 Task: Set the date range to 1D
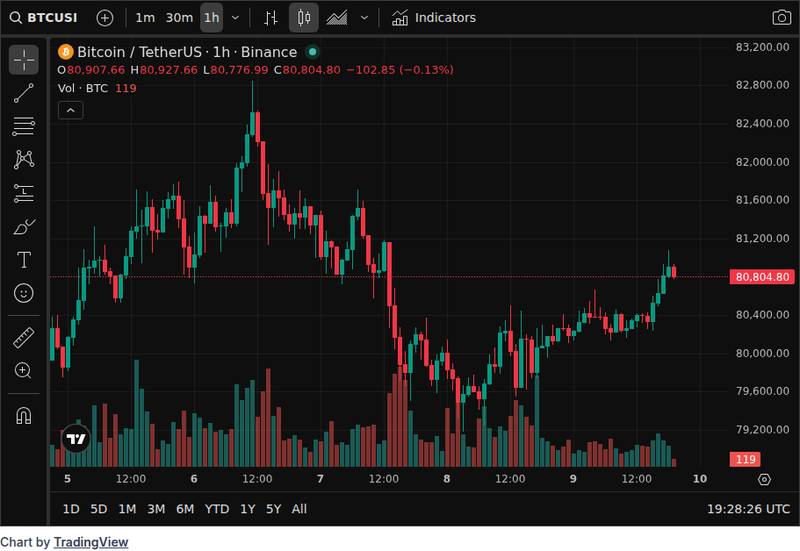(x=71, y=509)
